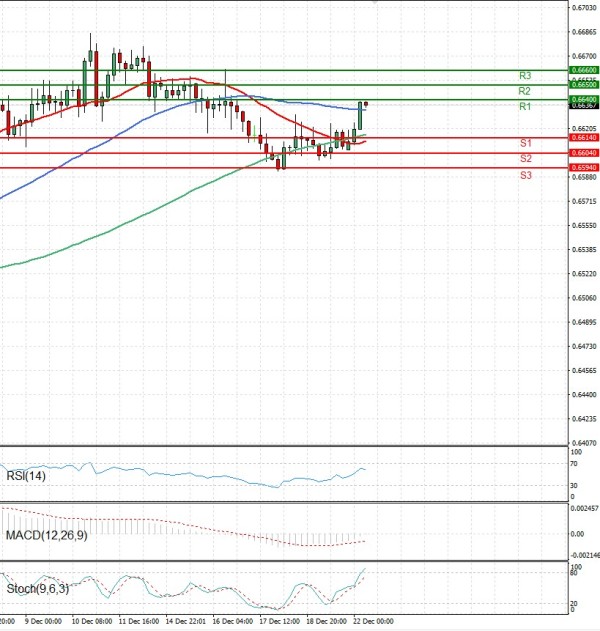Select the RSI(14) indicator label

(x=27, y=477)
